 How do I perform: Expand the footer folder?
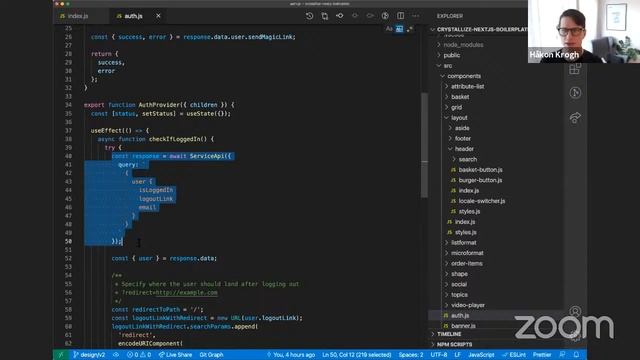(x=463, y=138)
